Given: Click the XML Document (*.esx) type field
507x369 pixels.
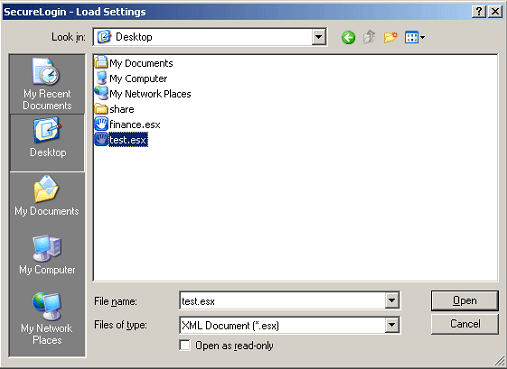Looking at the screenshot, I should [283, 325].
